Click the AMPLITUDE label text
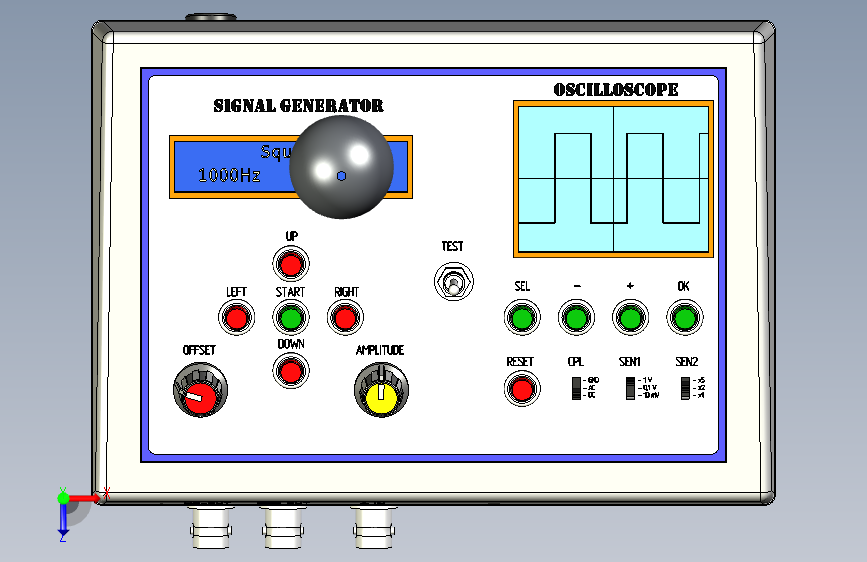 [x=380, y=350]
